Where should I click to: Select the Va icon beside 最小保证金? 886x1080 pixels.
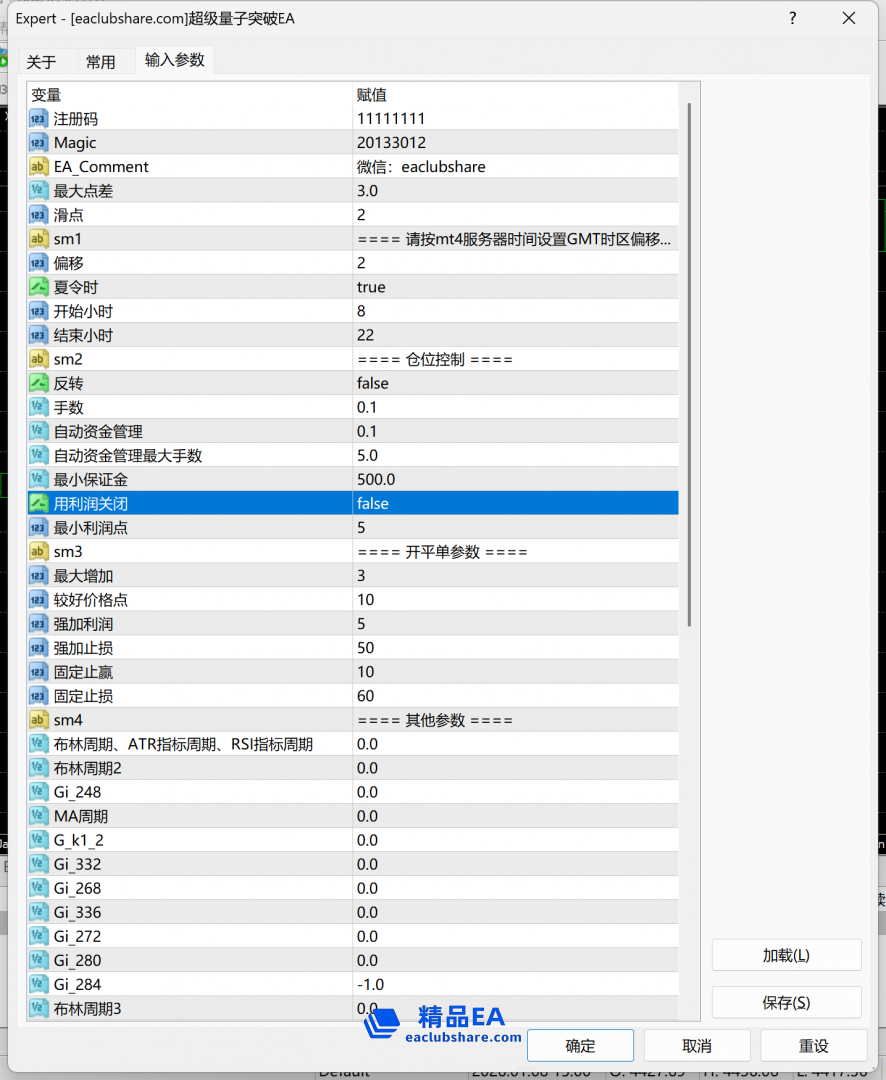pos(38,479)
